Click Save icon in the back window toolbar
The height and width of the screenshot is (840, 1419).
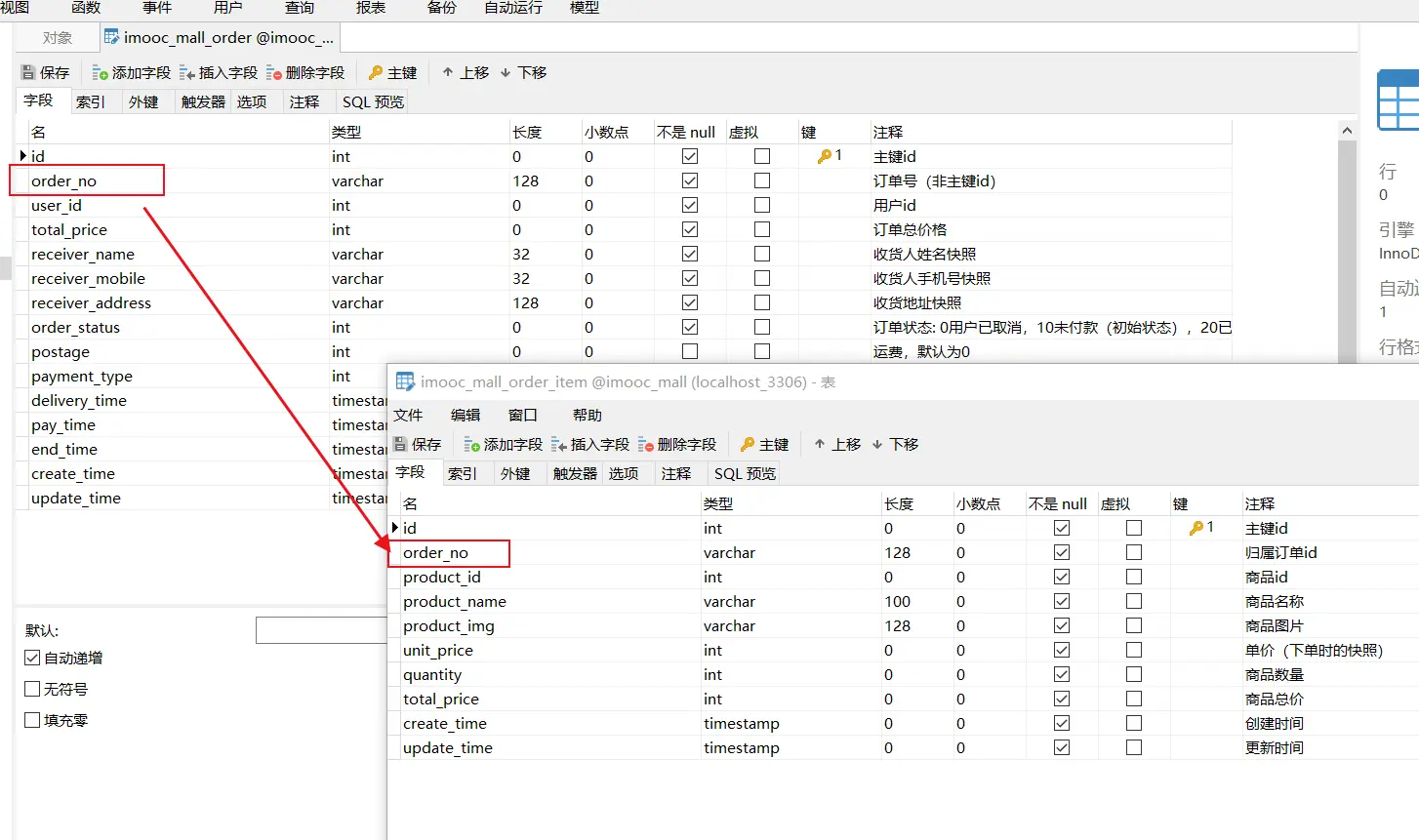[29, 73]
